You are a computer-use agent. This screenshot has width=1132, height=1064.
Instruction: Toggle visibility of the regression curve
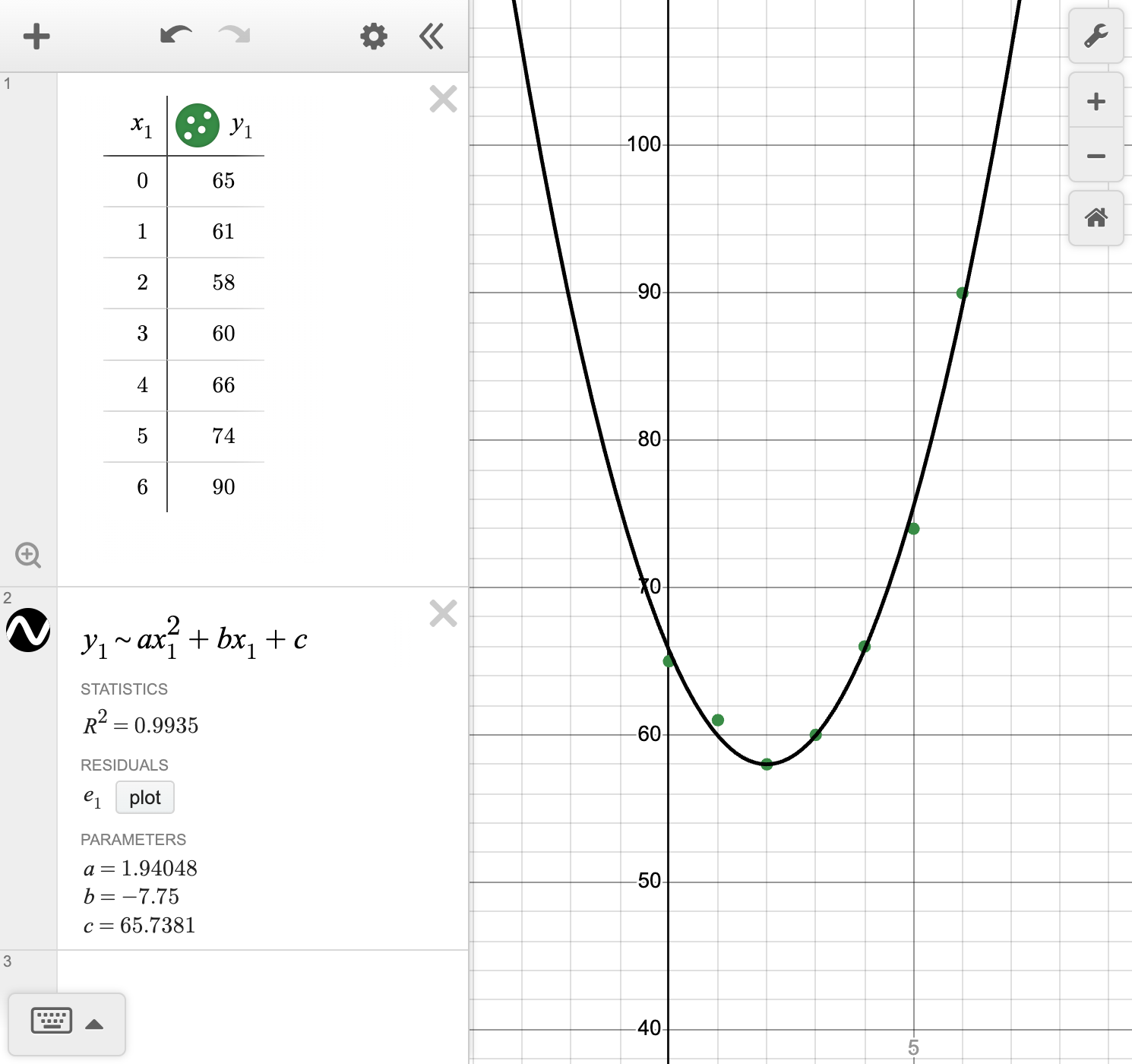pos(28,629)
